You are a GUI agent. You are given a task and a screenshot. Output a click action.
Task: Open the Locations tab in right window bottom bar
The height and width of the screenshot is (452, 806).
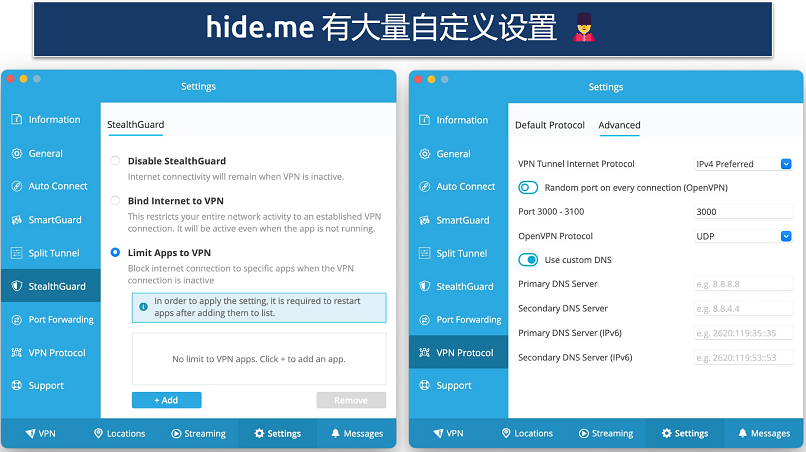click(x=527, y=433)
